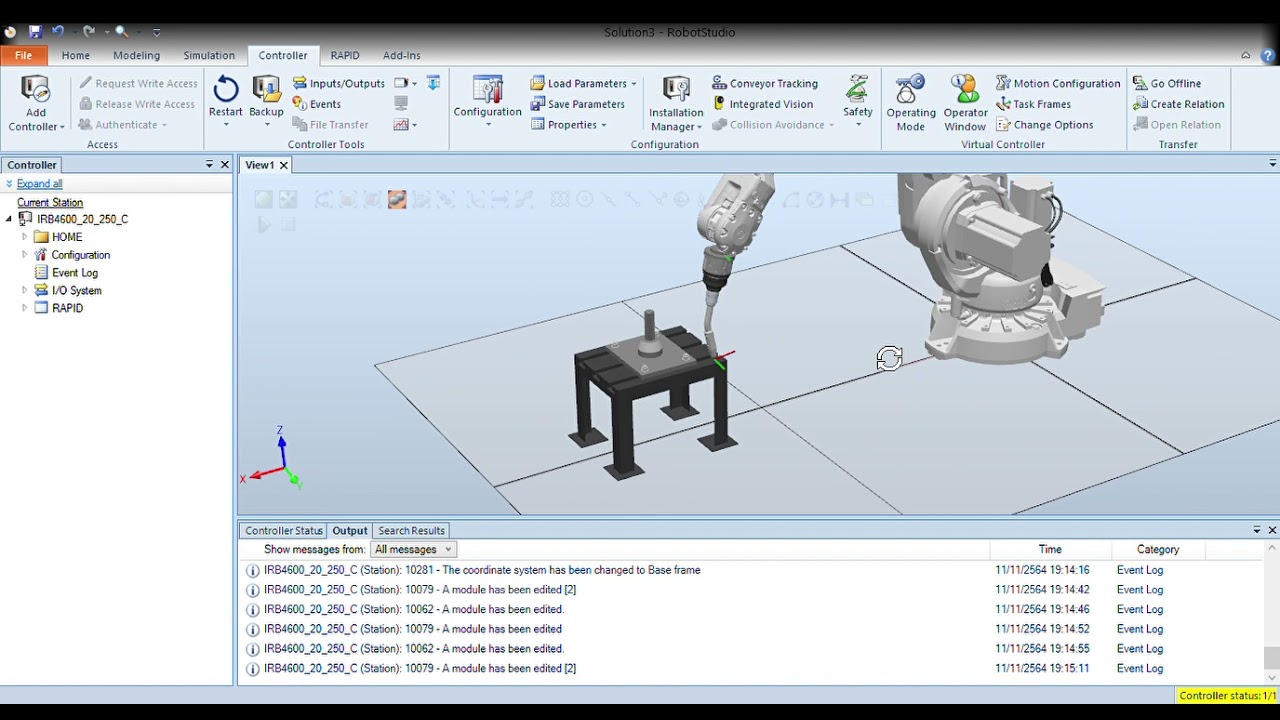1280x720 pixels.
Task: Select Change Options in Virtual Controller group
Action: coord(1045,125)
